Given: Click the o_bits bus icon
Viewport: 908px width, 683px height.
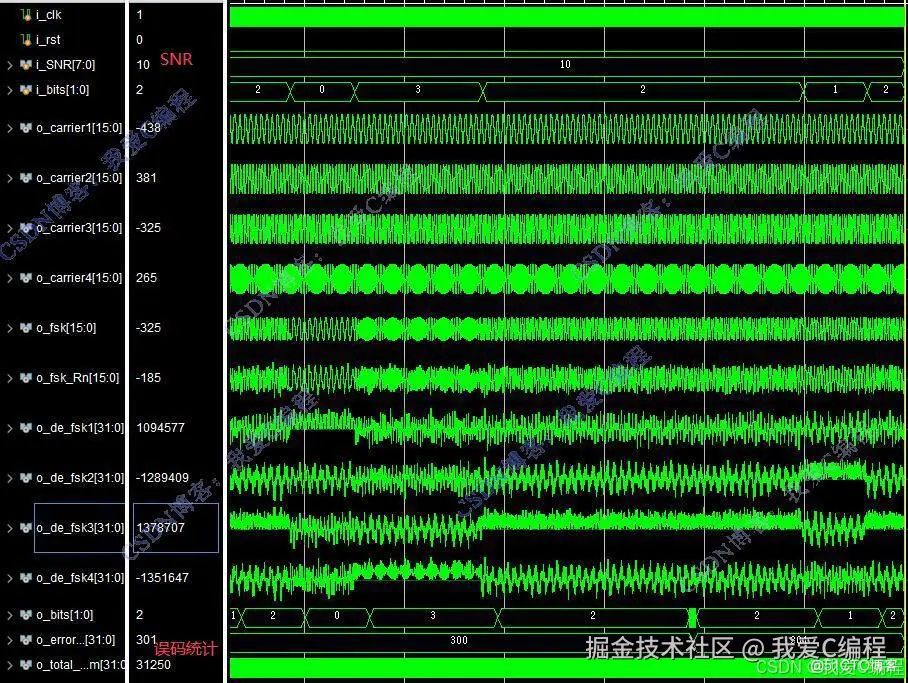Looking at the screenshot, I should pos(25,615).
